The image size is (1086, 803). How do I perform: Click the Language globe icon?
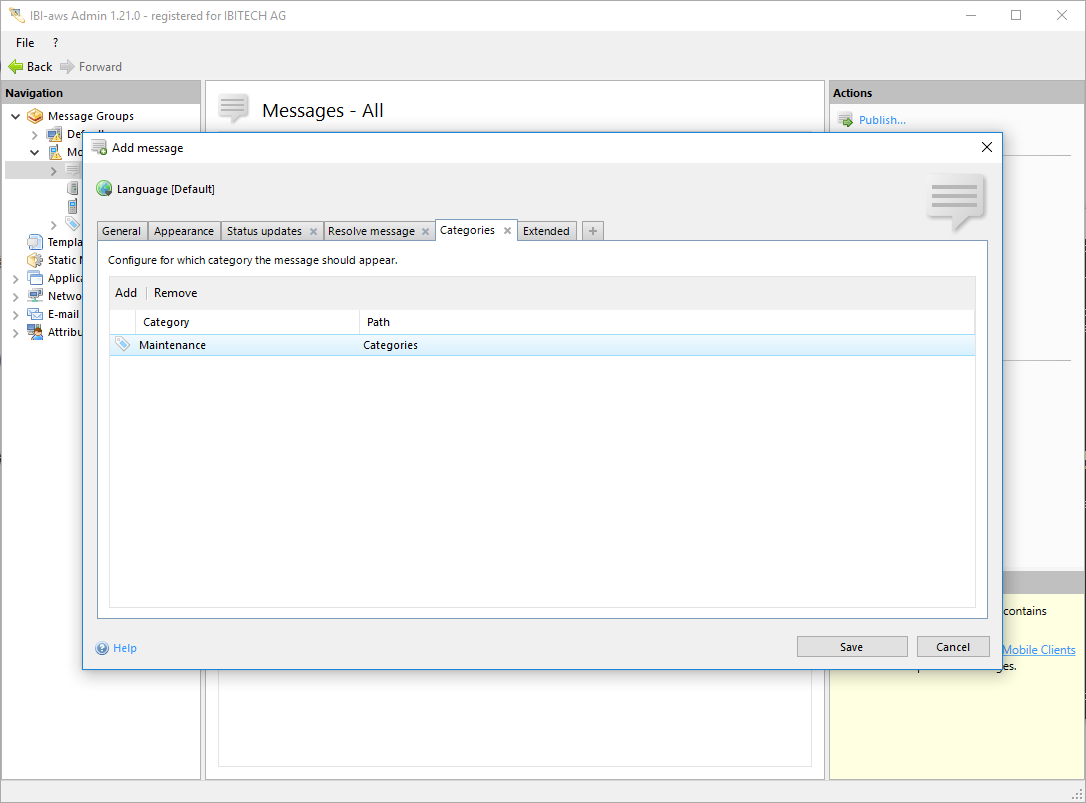point(104,189)
